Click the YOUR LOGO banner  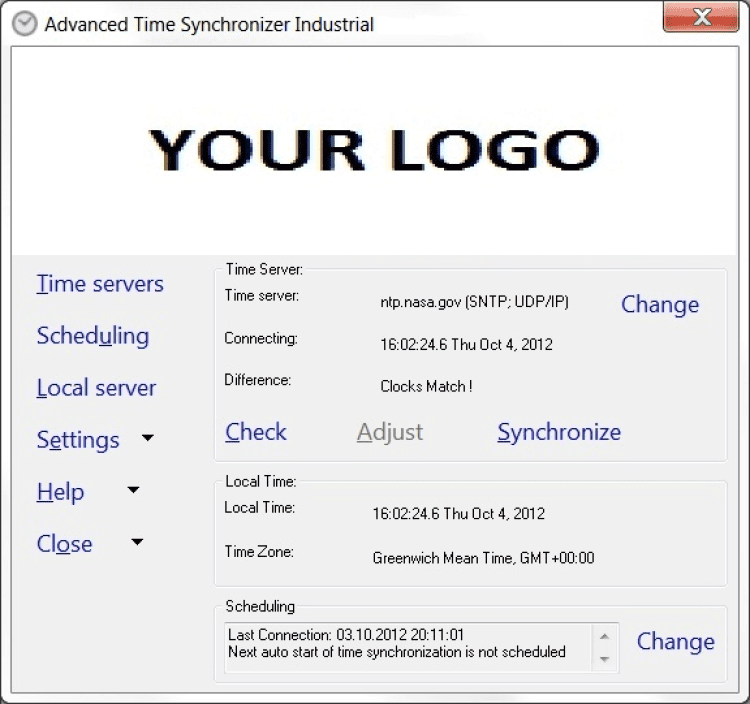tap(374, 150)
